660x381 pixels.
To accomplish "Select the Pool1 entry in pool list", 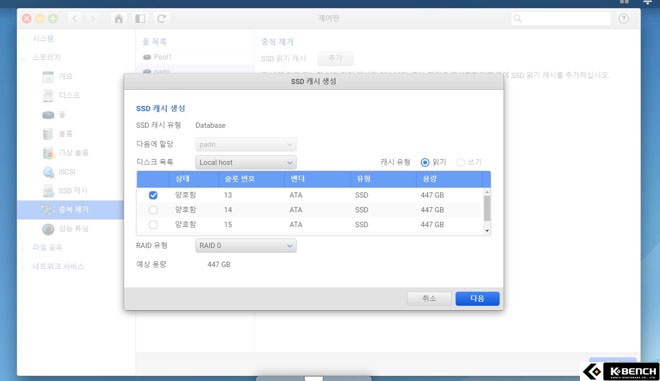I will pyautogui.click(x=194, y=57).
